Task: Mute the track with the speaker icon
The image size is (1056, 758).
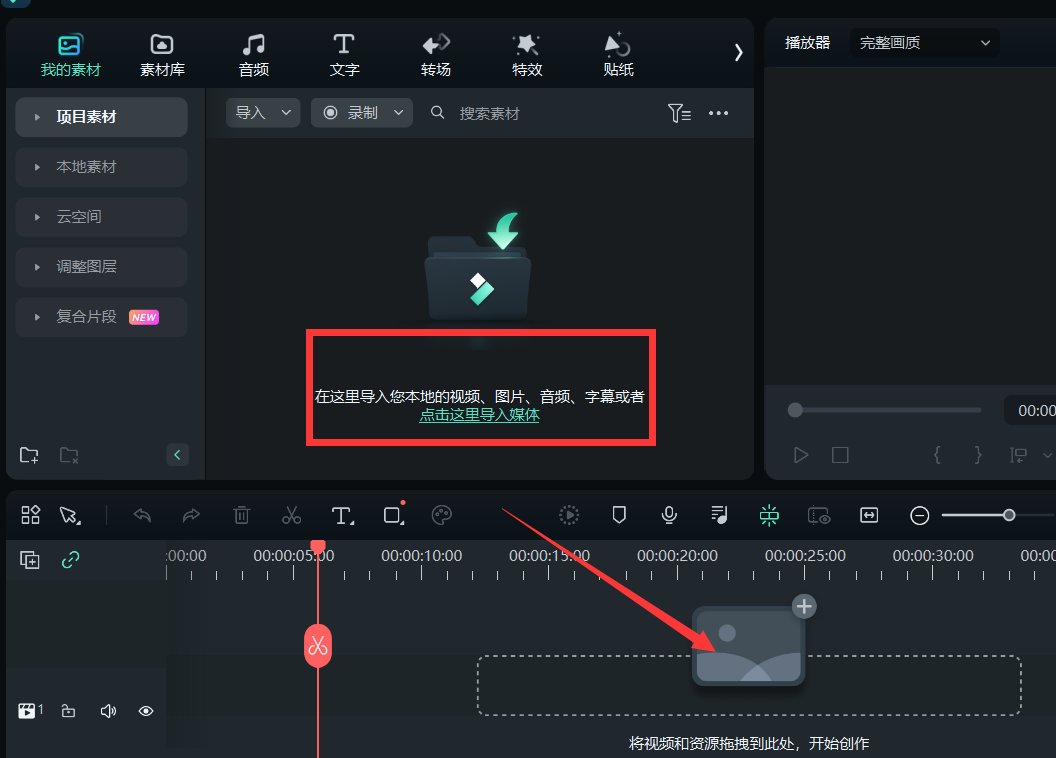Action: (x=107, y=710)
